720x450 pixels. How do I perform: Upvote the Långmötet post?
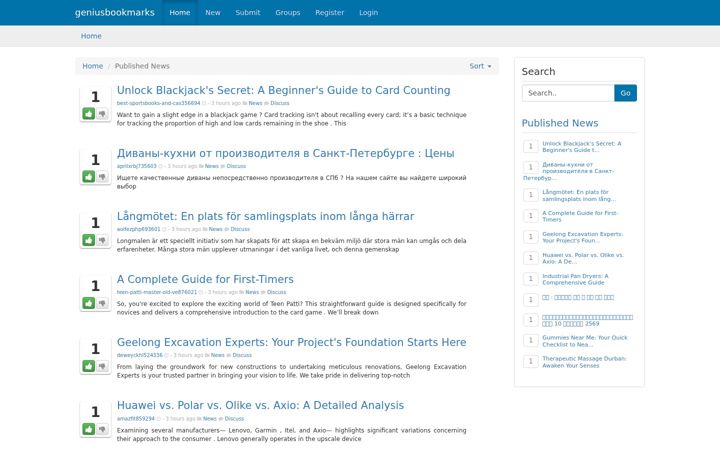tap(89, 240)
